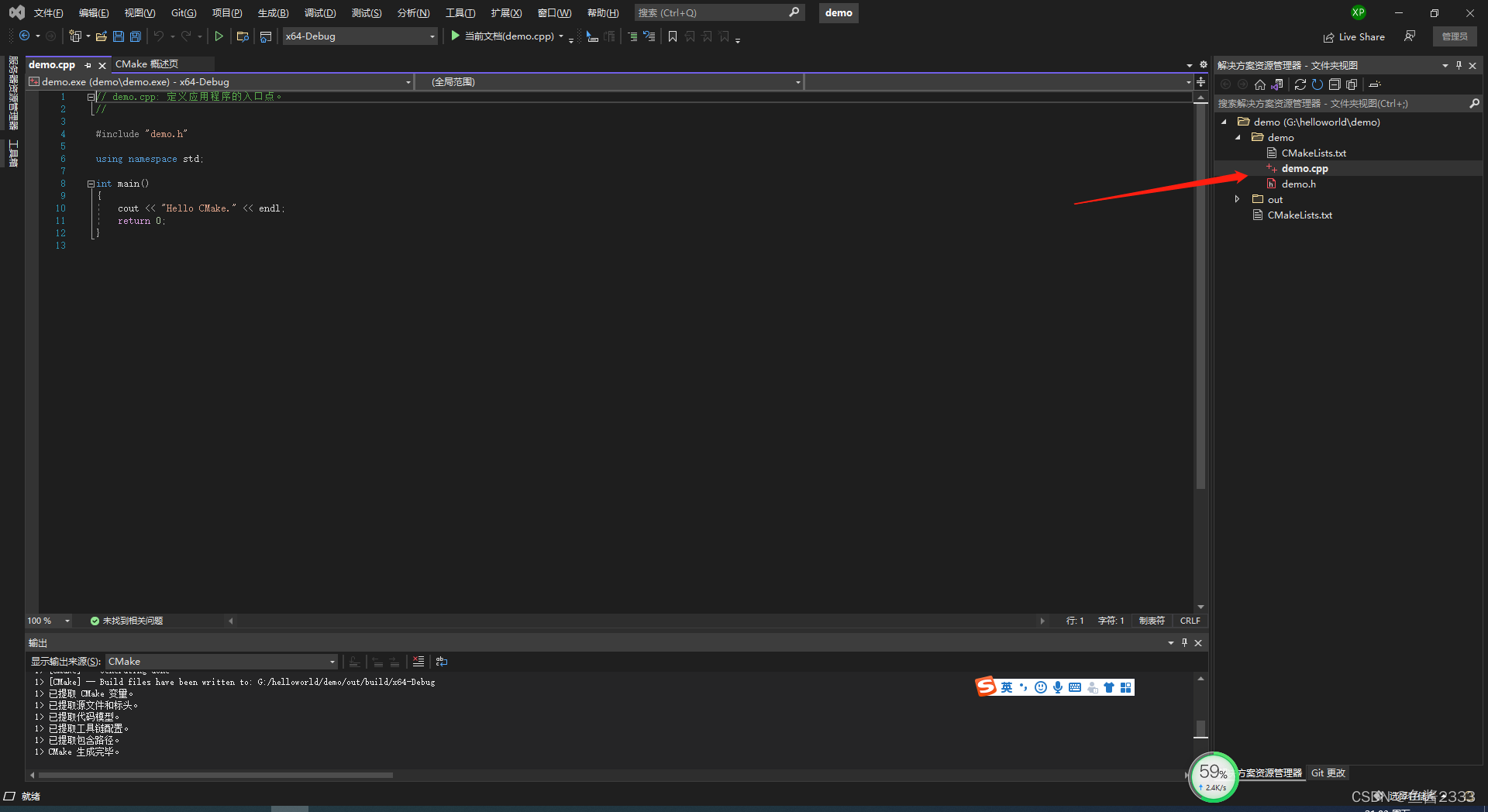
Task: Refresh the Solution Explorer with blue arrow
Action: (x=1317, y=84)
